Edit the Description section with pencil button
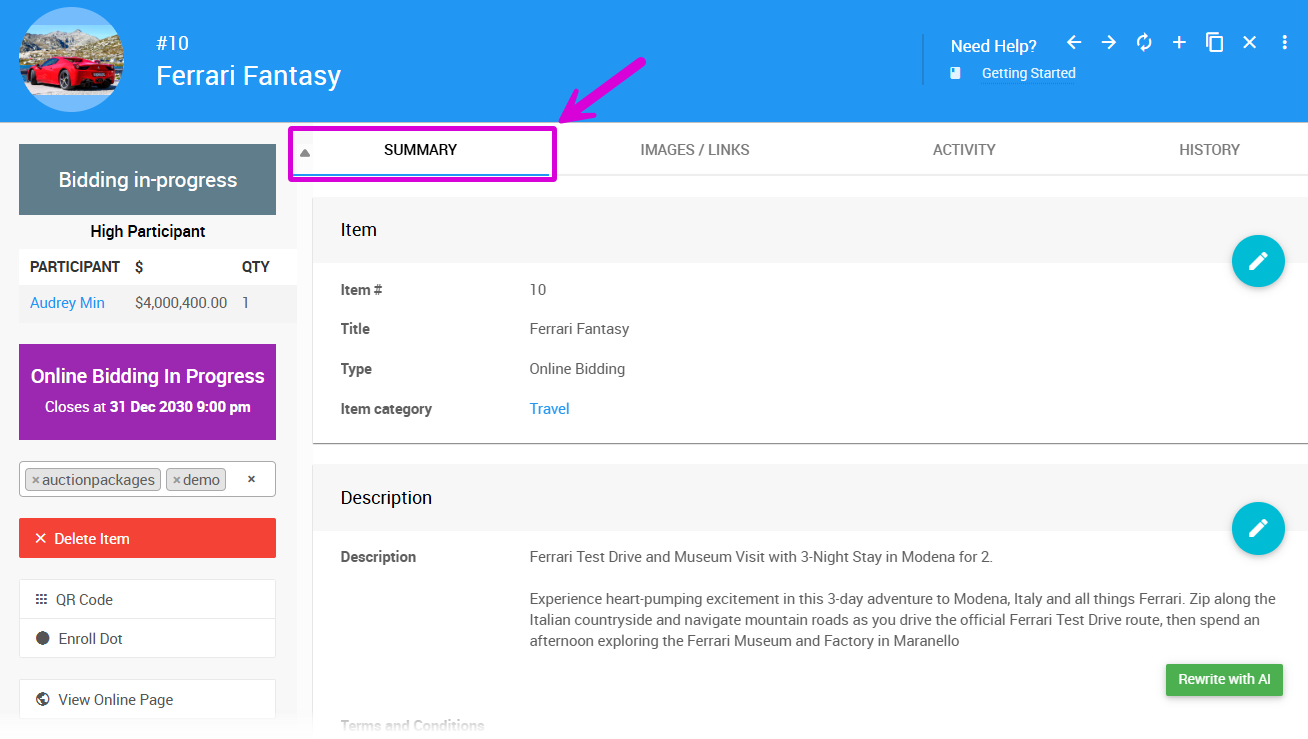Image resolution: width=1308 pixels, height=739 pixels. [x=1257, y=528]
